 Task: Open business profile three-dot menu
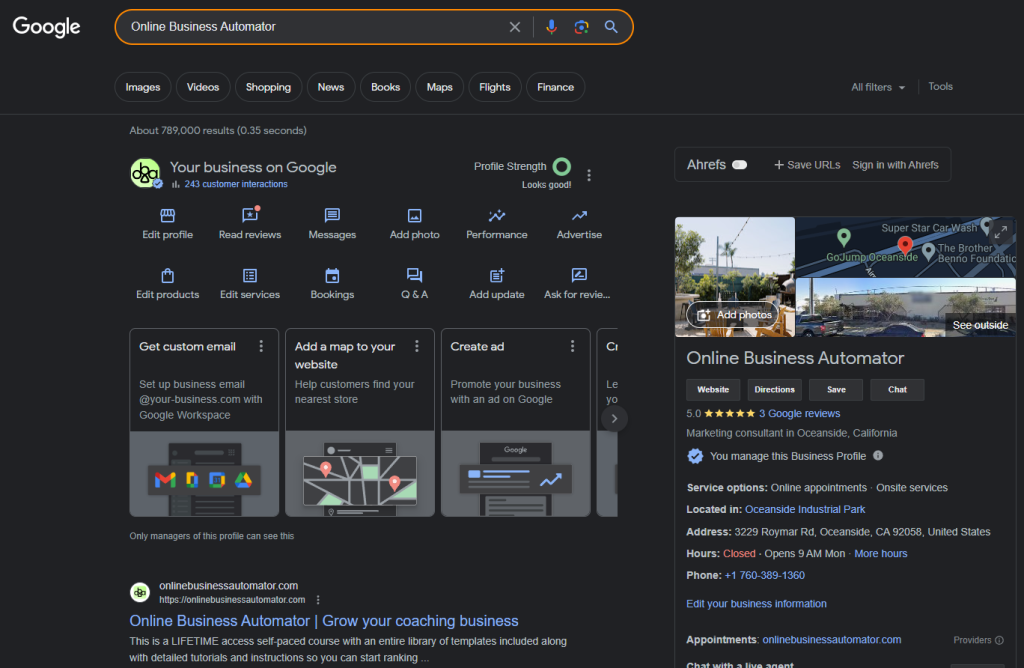point(589,175)
